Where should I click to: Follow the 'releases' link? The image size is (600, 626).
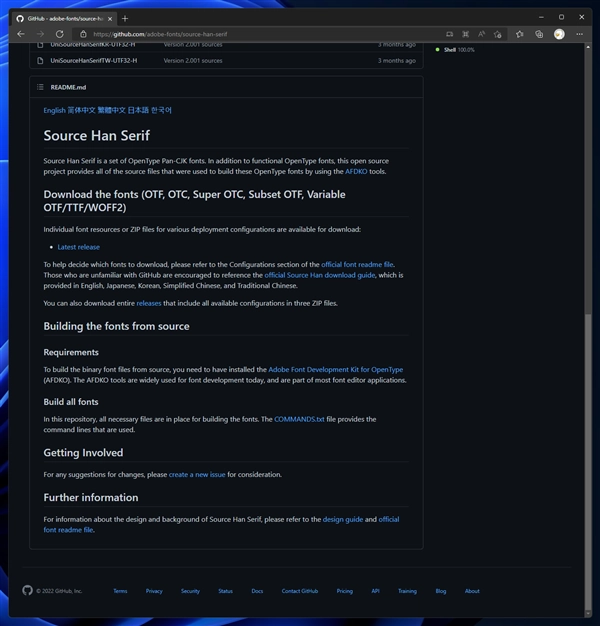click(x=149, y=303)
